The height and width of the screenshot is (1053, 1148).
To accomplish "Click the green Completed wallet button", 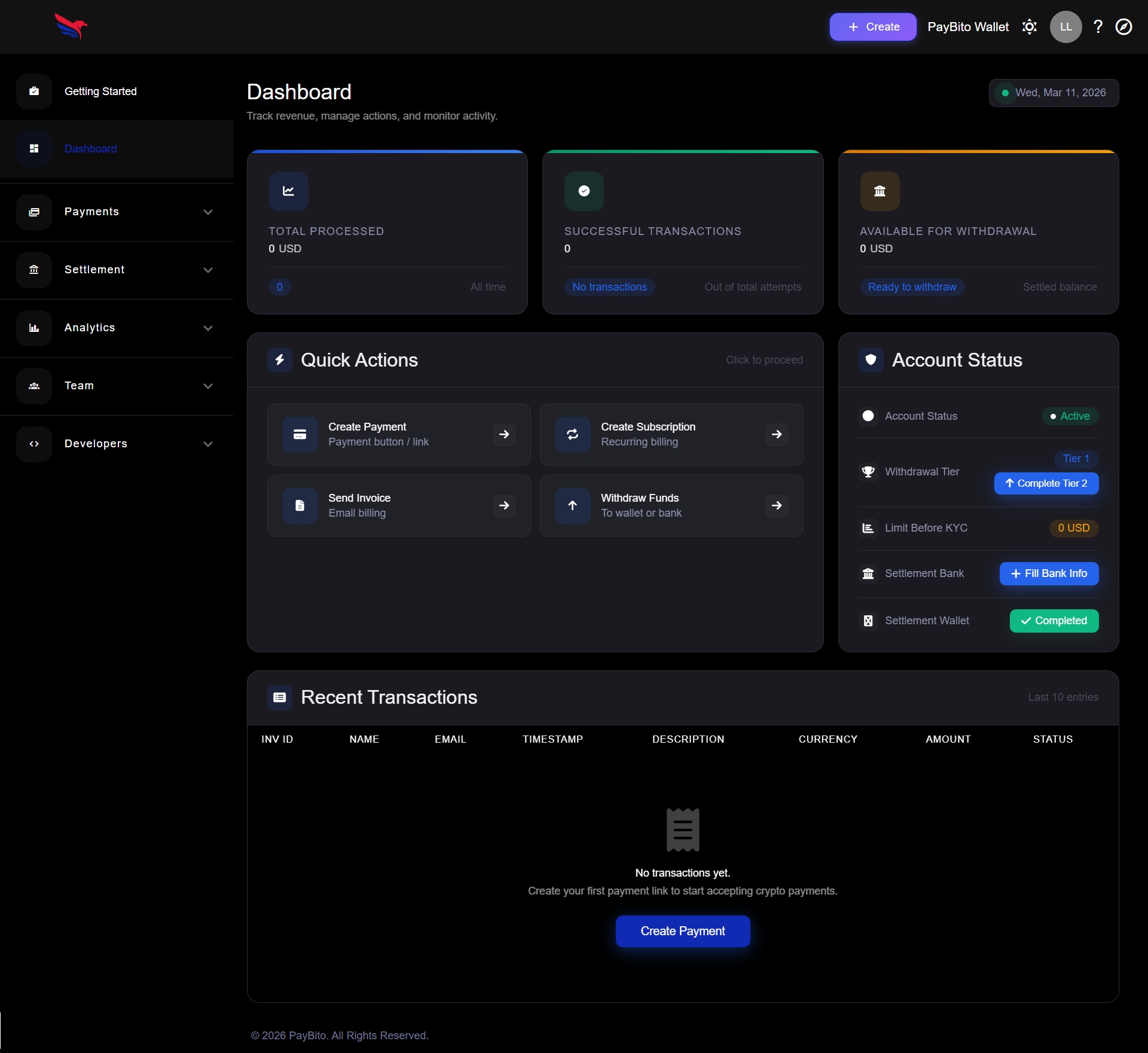I will pyautogui.click(x=1054, y=621).
